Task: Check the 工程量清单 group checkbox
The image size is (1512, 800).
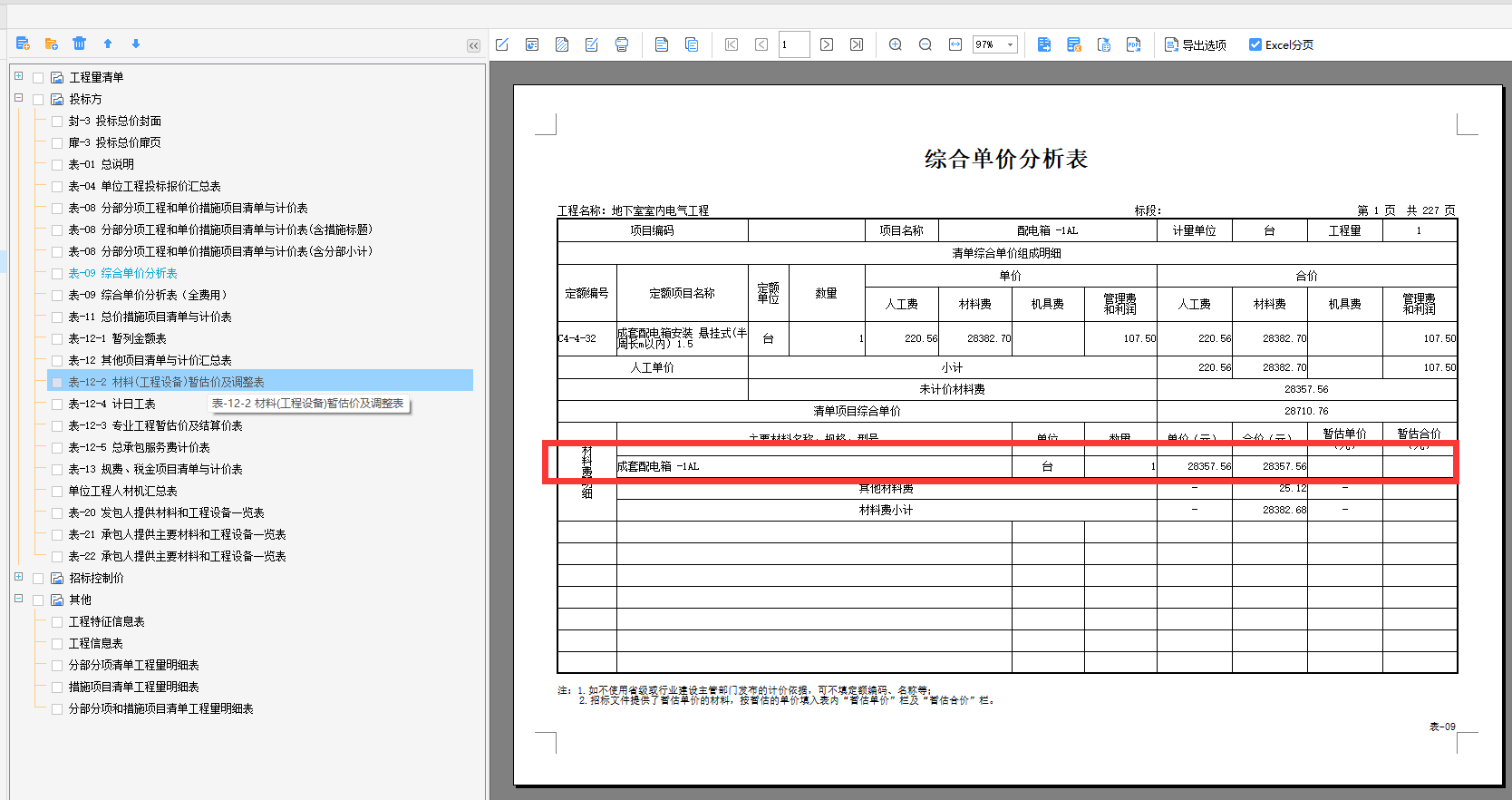Action: pos(38,78)
